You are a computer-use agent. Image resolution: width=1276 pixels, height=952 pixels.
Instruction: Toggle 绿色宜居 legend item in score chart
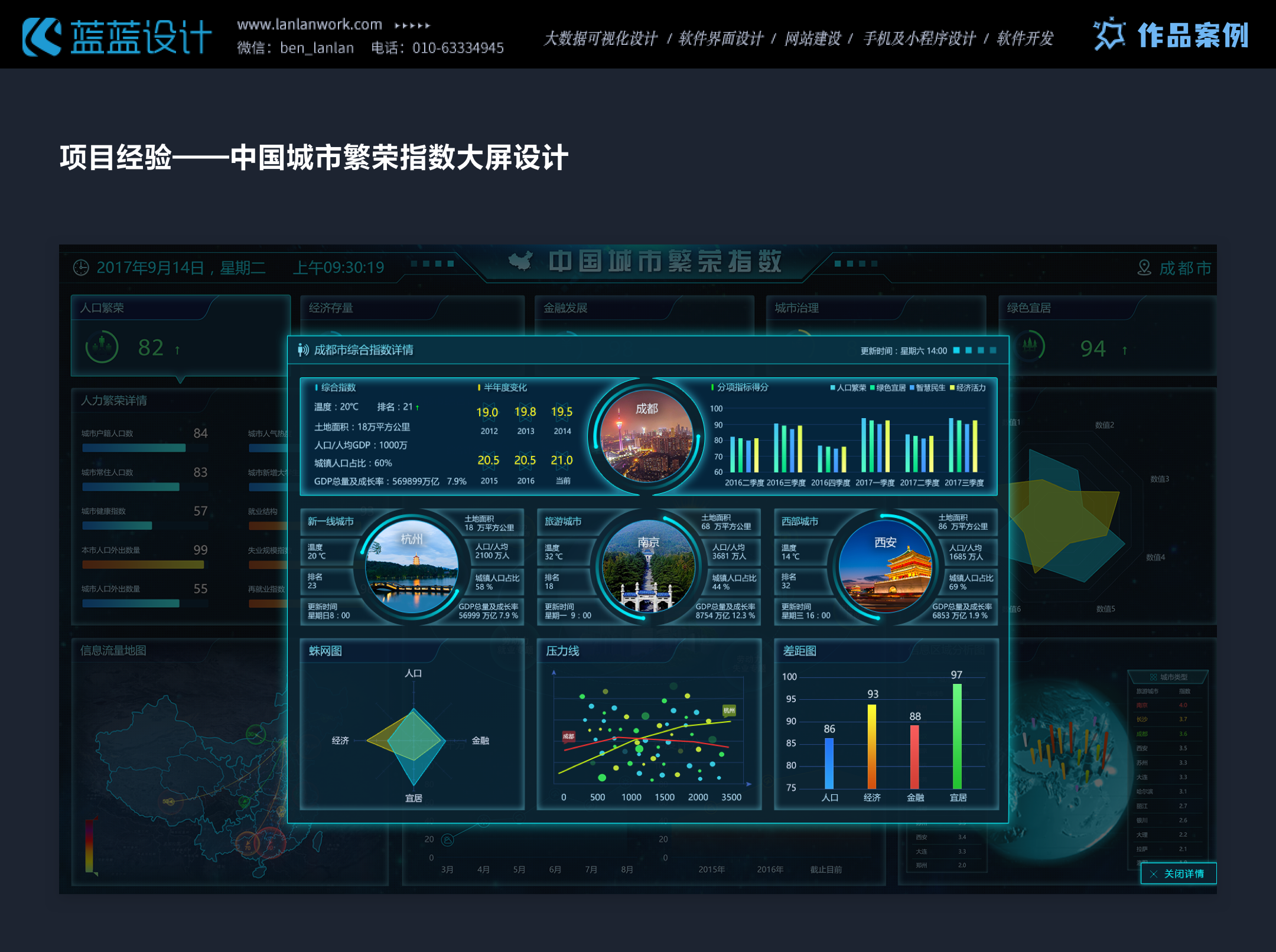888,388
